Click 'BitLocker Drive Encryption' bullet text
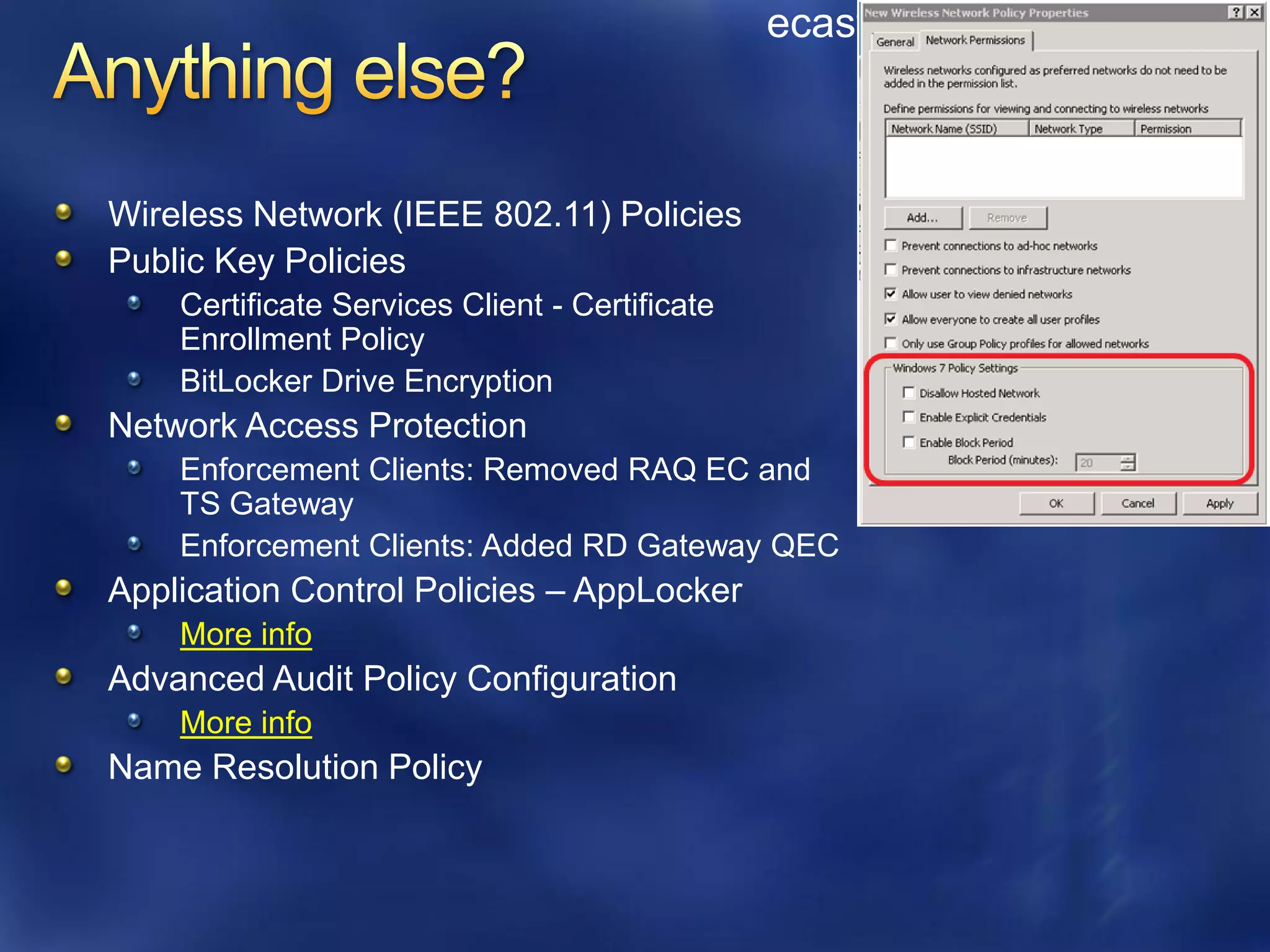 (x=366, y=381)
